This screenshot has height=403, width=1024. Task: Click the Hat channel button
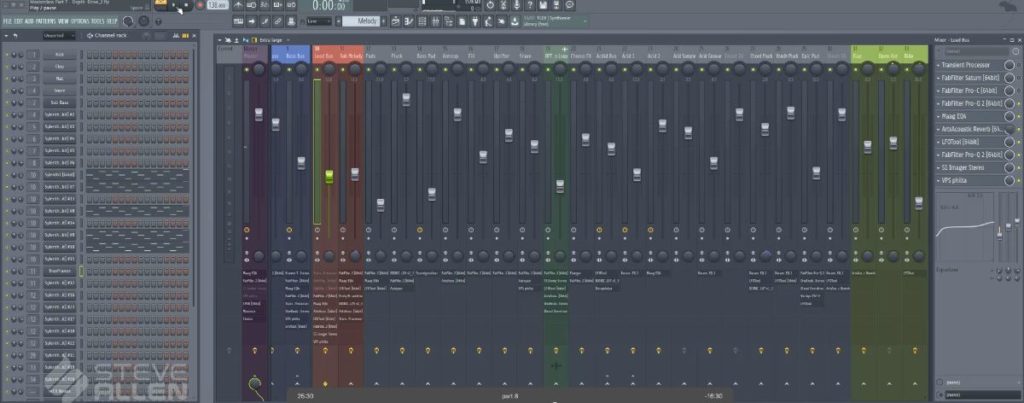59,78
